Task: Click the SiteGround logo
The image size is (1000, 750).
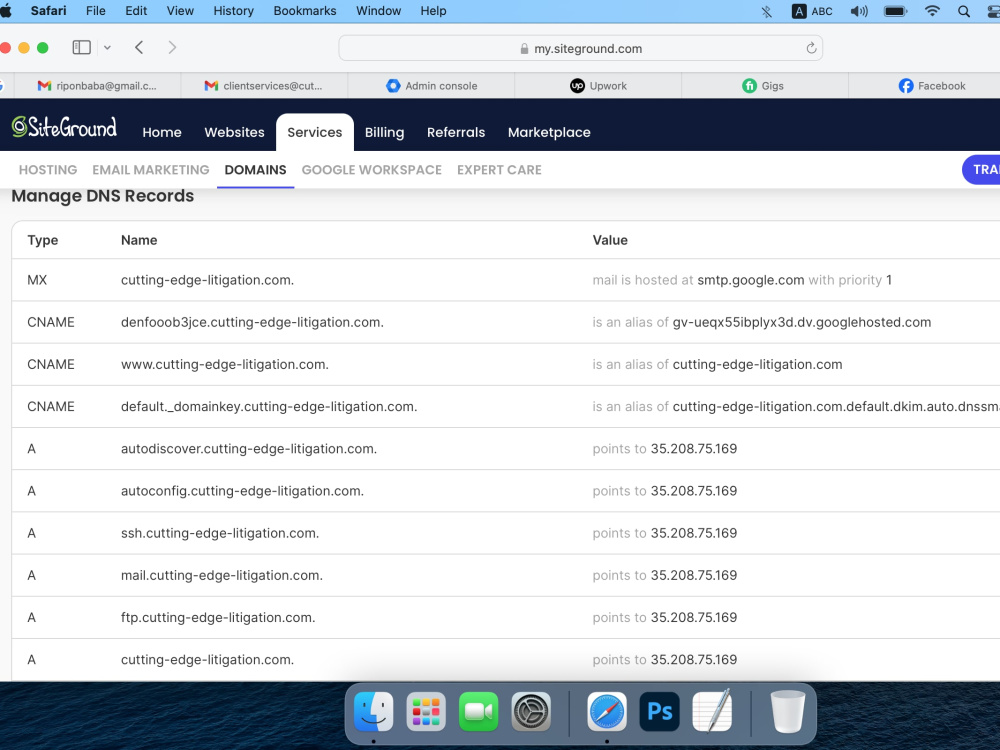Action: point(64,128)
